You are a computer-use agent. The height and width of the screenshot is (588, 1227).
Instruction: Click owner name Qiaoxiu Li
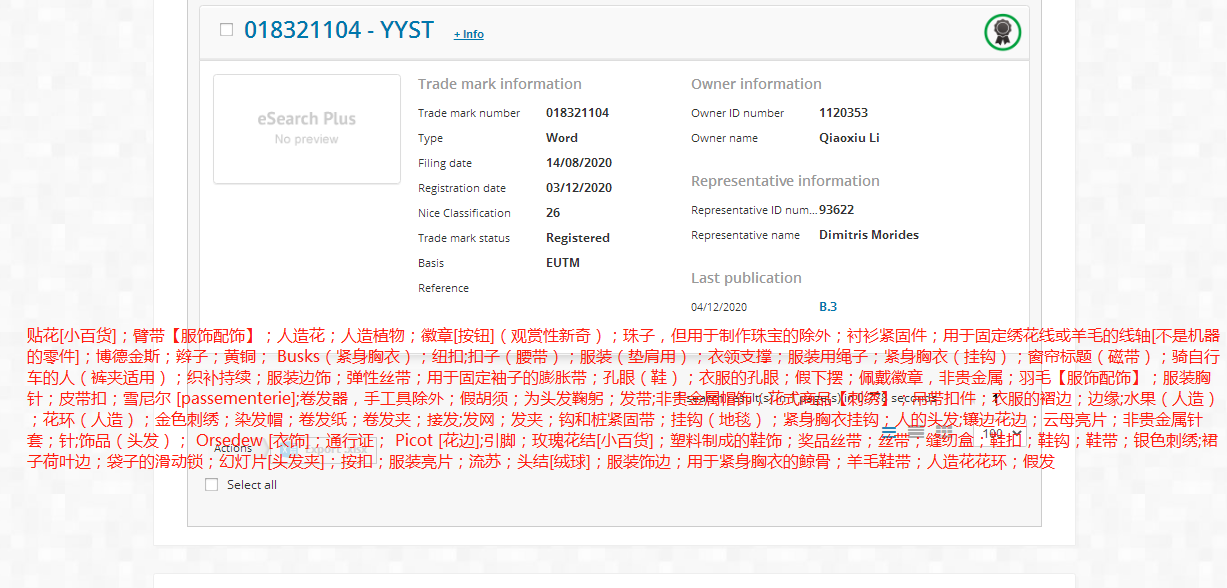[x=849, y=138]
